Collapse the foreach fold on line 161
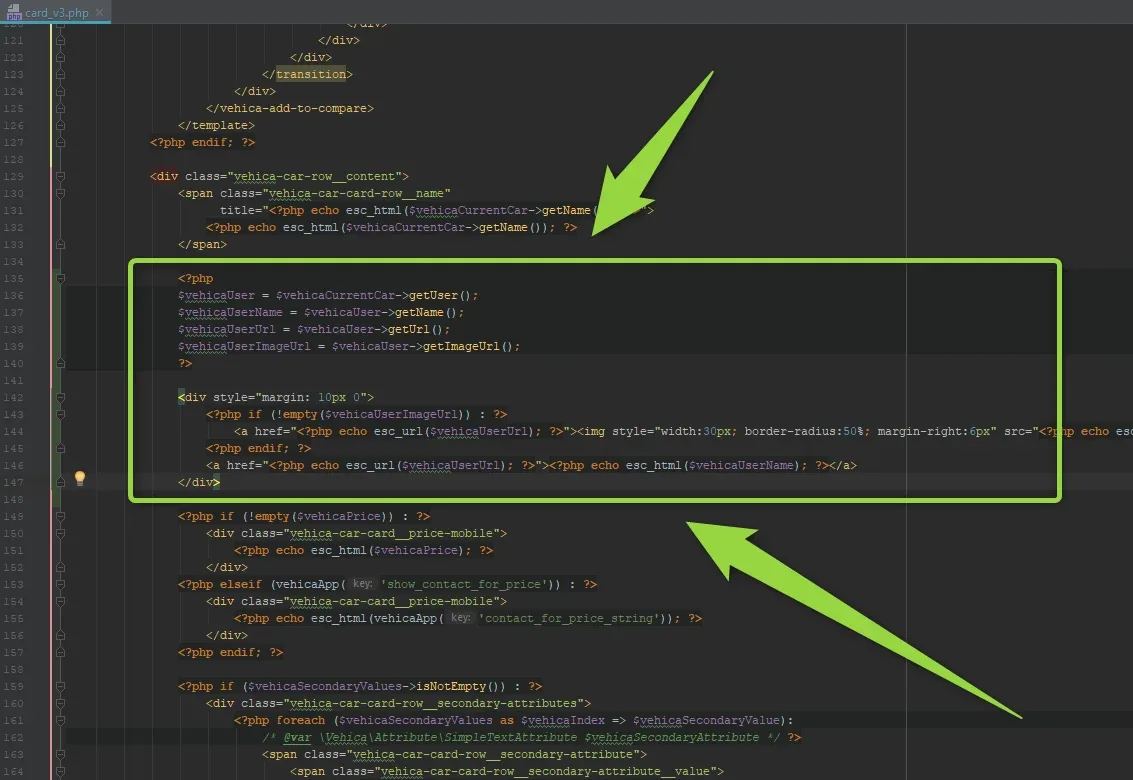 point(61,720)
